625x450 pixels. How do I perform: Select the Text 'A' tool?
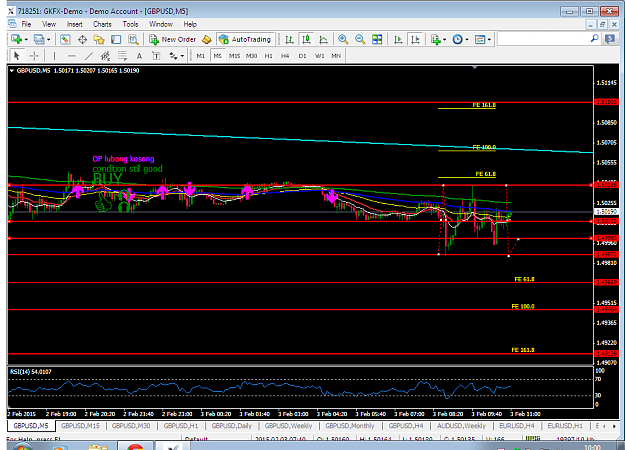139,56
